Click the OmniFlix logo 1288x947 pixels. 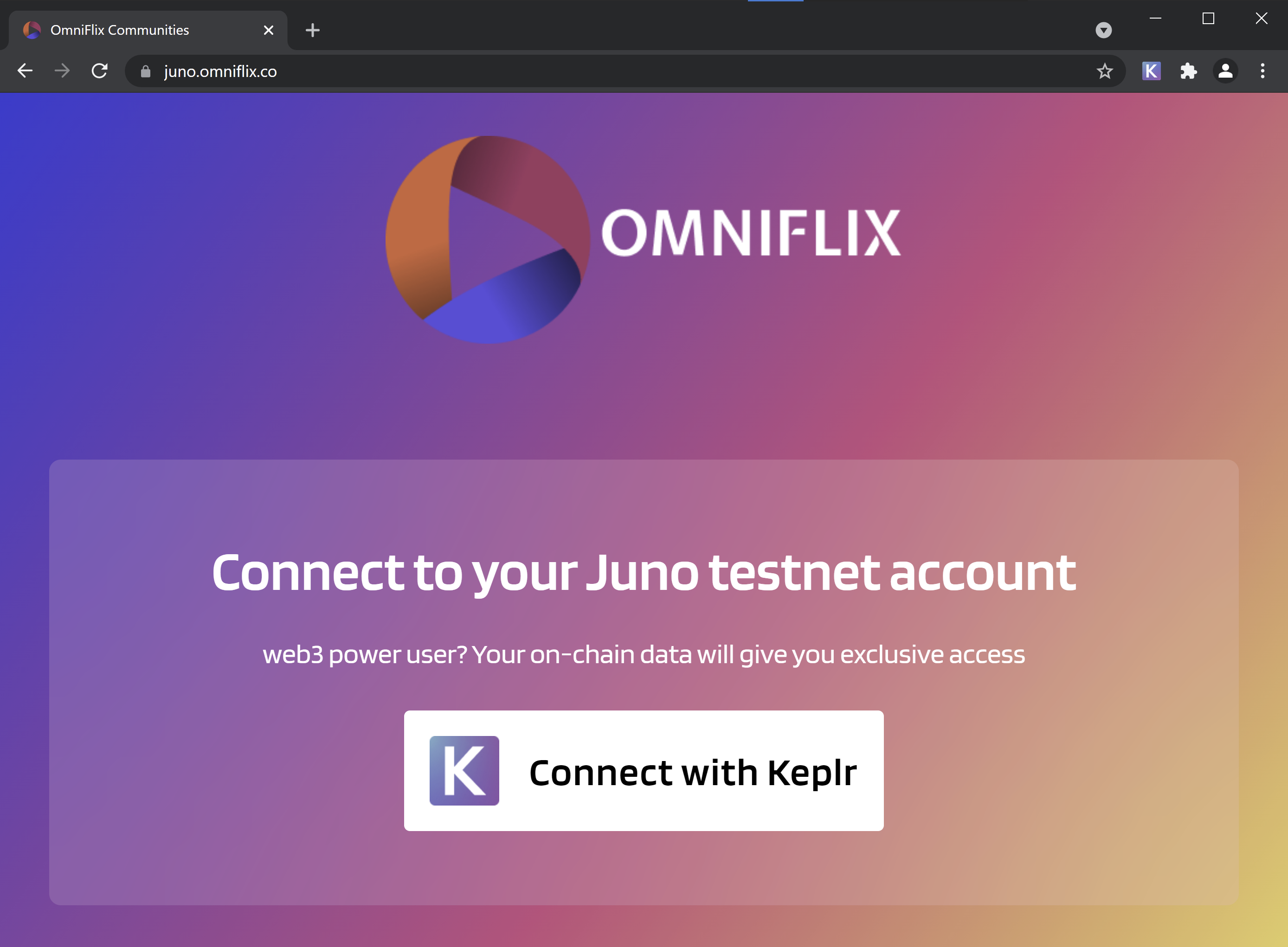click(644, 240)
